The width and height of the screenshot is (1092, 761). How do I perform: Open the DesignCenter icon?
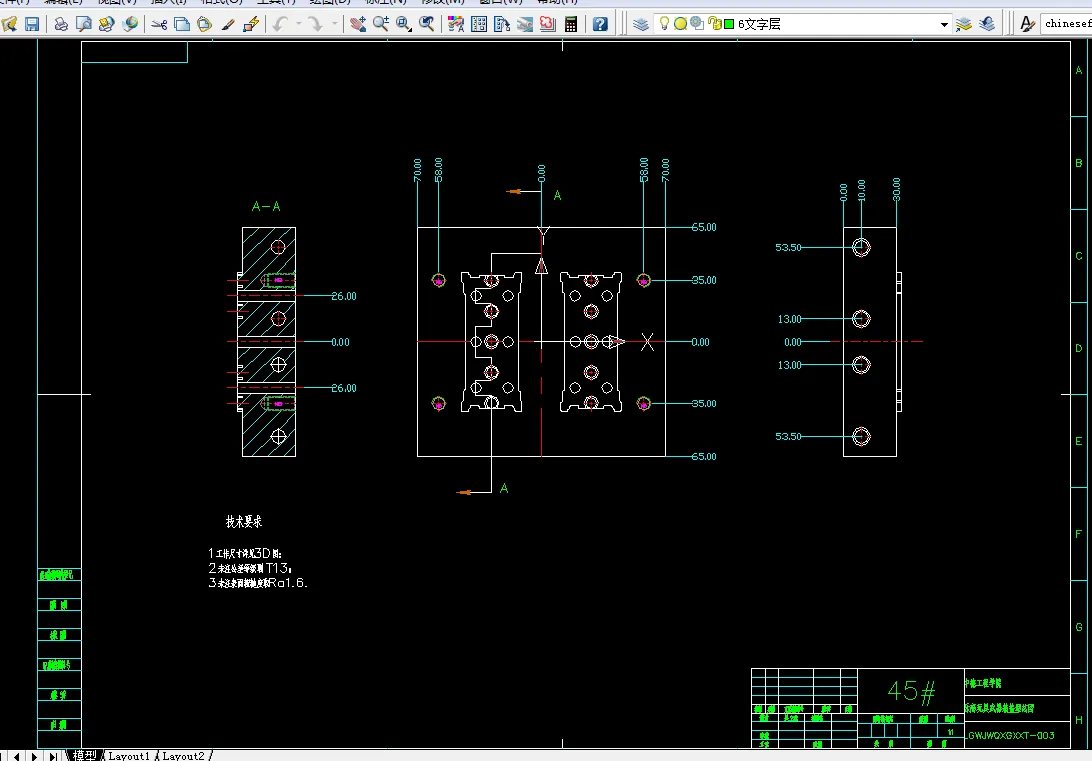479,24
